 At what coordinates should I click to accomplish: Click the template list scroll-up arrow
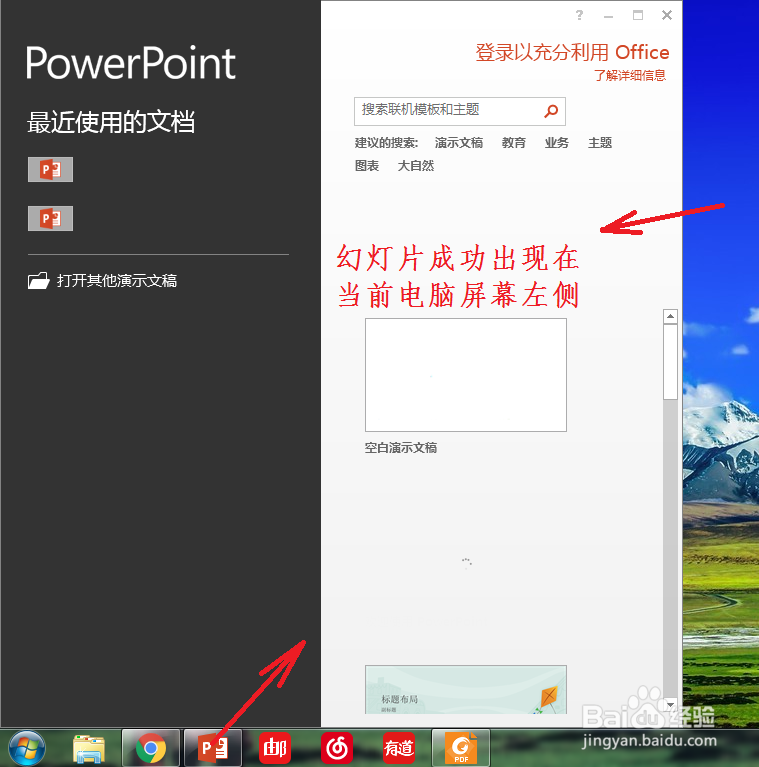pyautogui.click(x=670, y=316)
